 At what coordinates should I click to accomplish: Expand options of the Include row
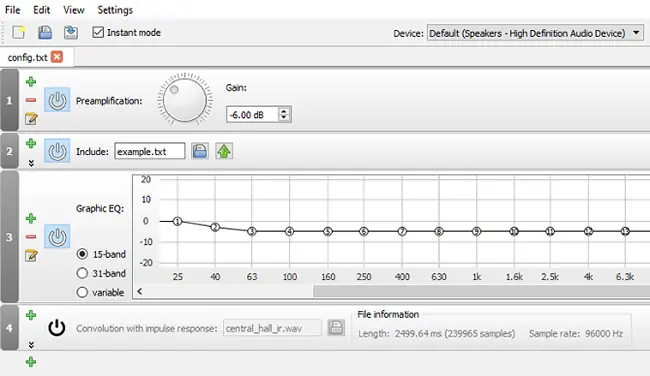31,163
